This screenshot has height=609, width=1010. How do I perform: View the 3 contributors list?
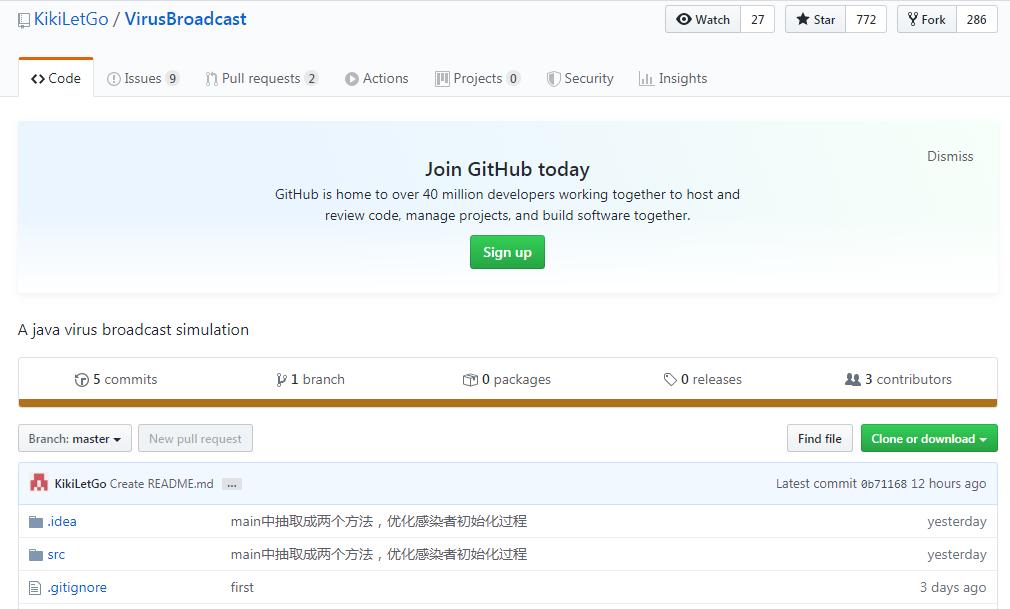coord(898,380)
